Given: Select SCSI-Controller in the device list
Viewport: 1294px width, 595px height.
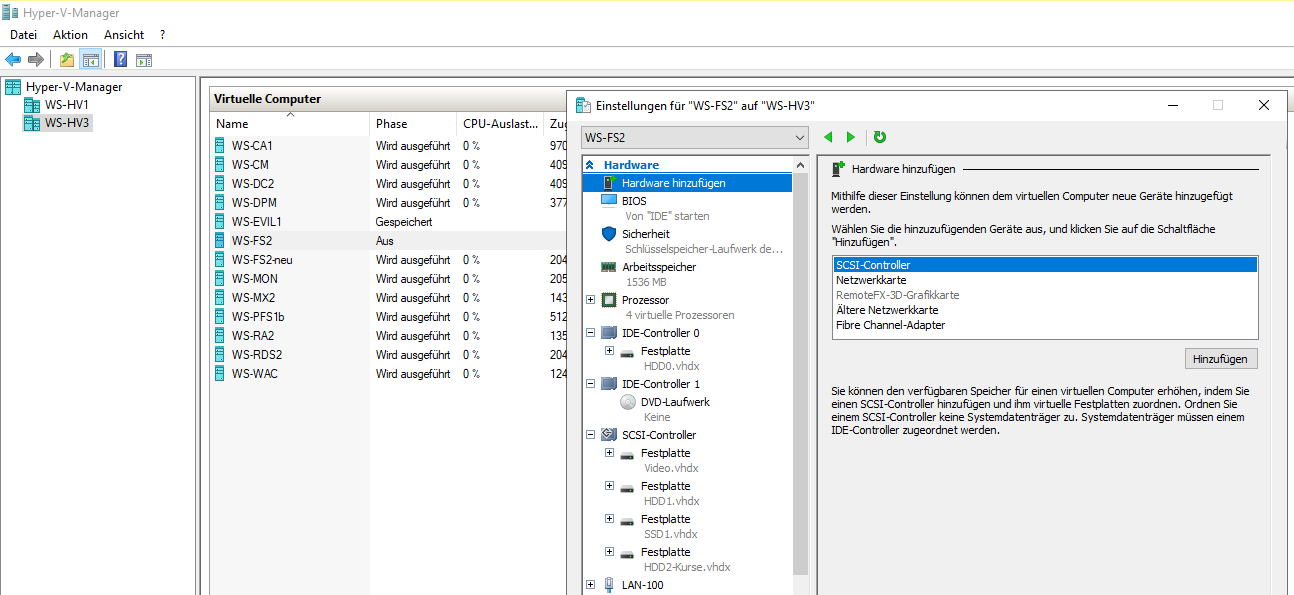Looking at the screenshot, I should pyautogui.click(x=1045, y=265).
